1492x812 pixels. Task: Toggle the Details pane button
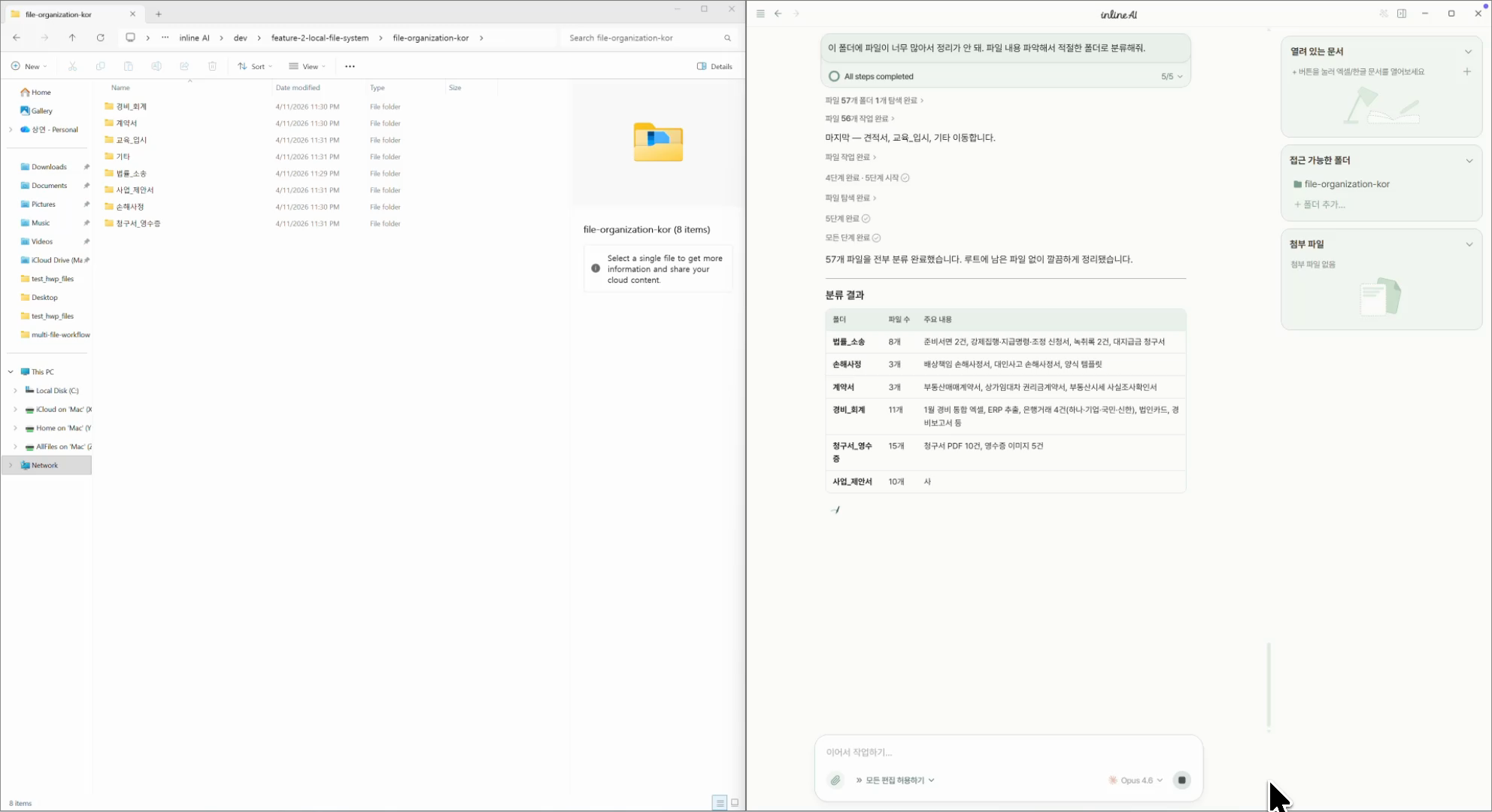714,66
